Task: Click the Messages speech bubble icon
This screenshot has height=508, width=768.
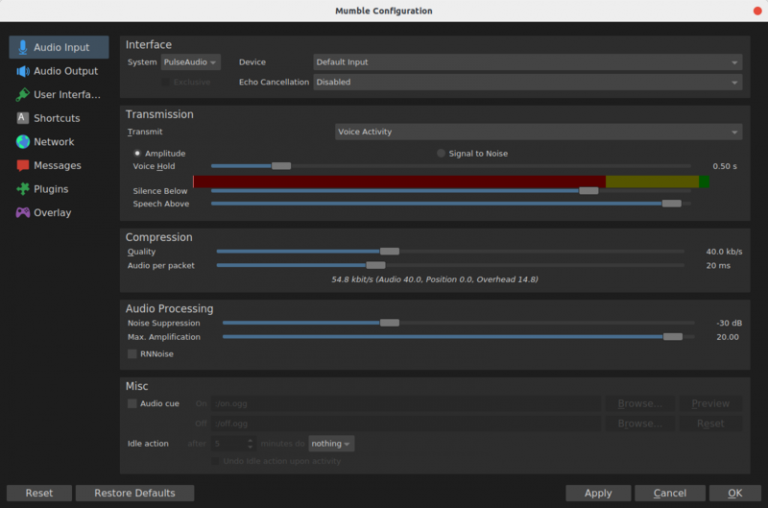Action: [23, 165]
